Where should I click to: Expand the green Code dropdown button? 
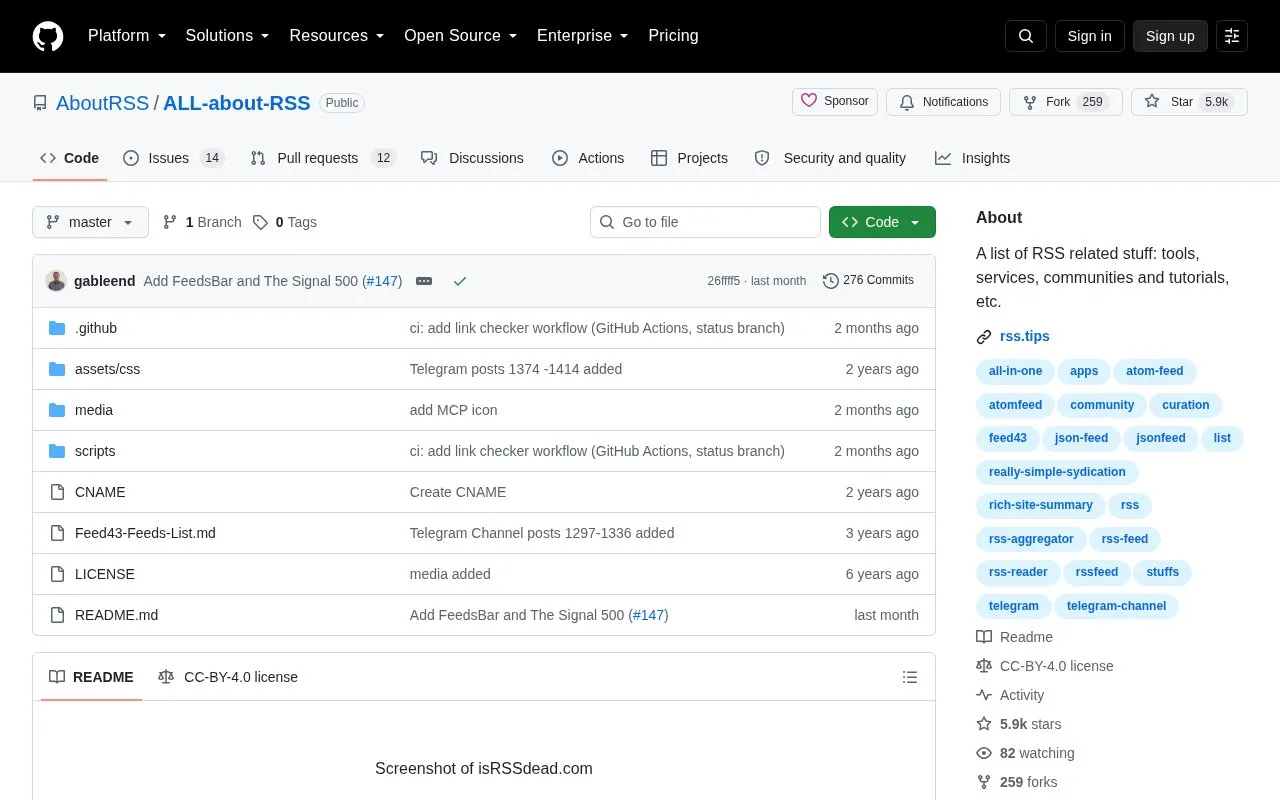[x=882, y=222]
